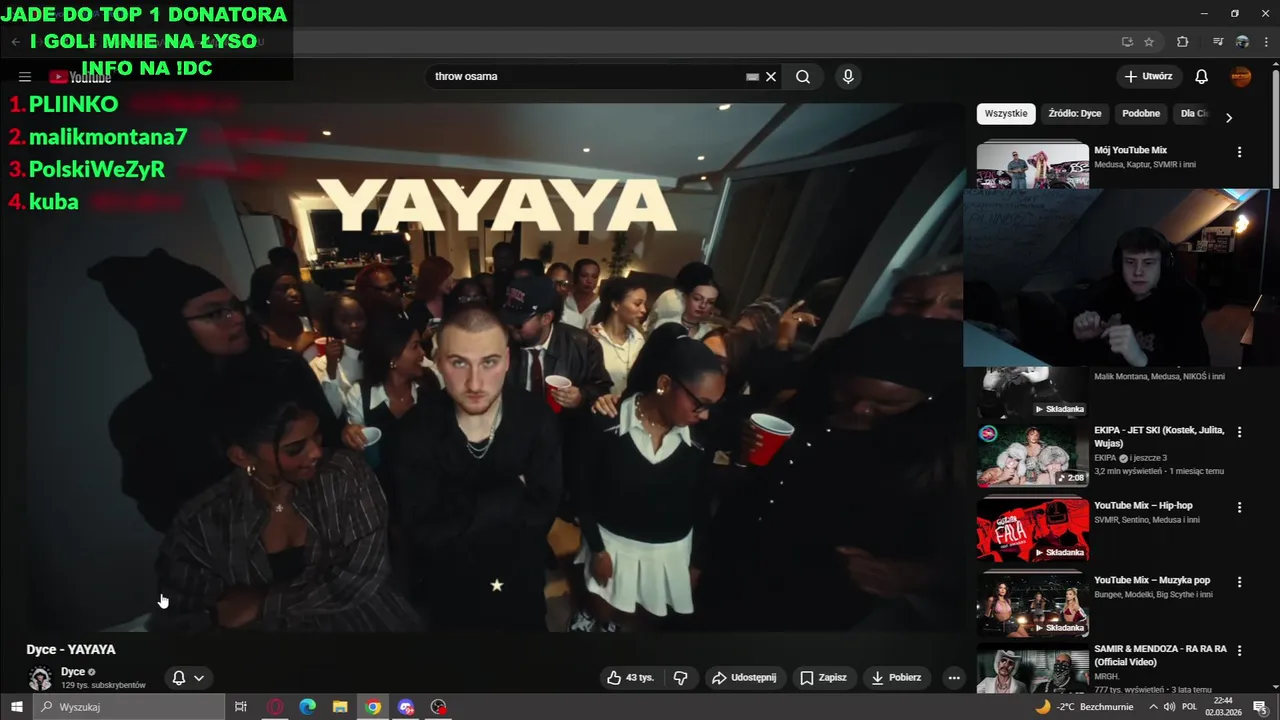
Task: Open EKIPA - JET SKI title link
Action: (x=1160, y=436)
